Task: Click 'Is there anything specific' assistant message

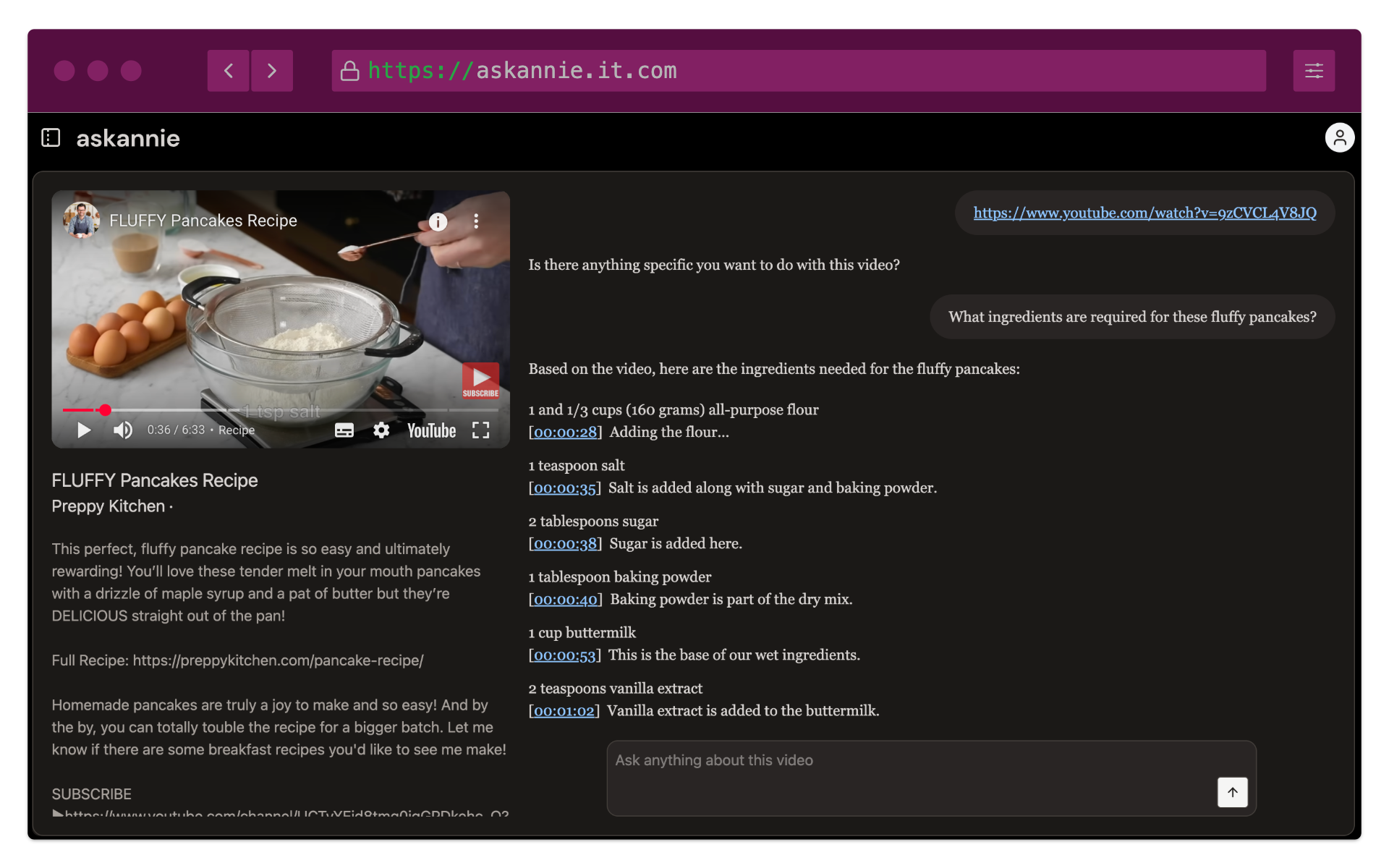Action: click(714, 265)
